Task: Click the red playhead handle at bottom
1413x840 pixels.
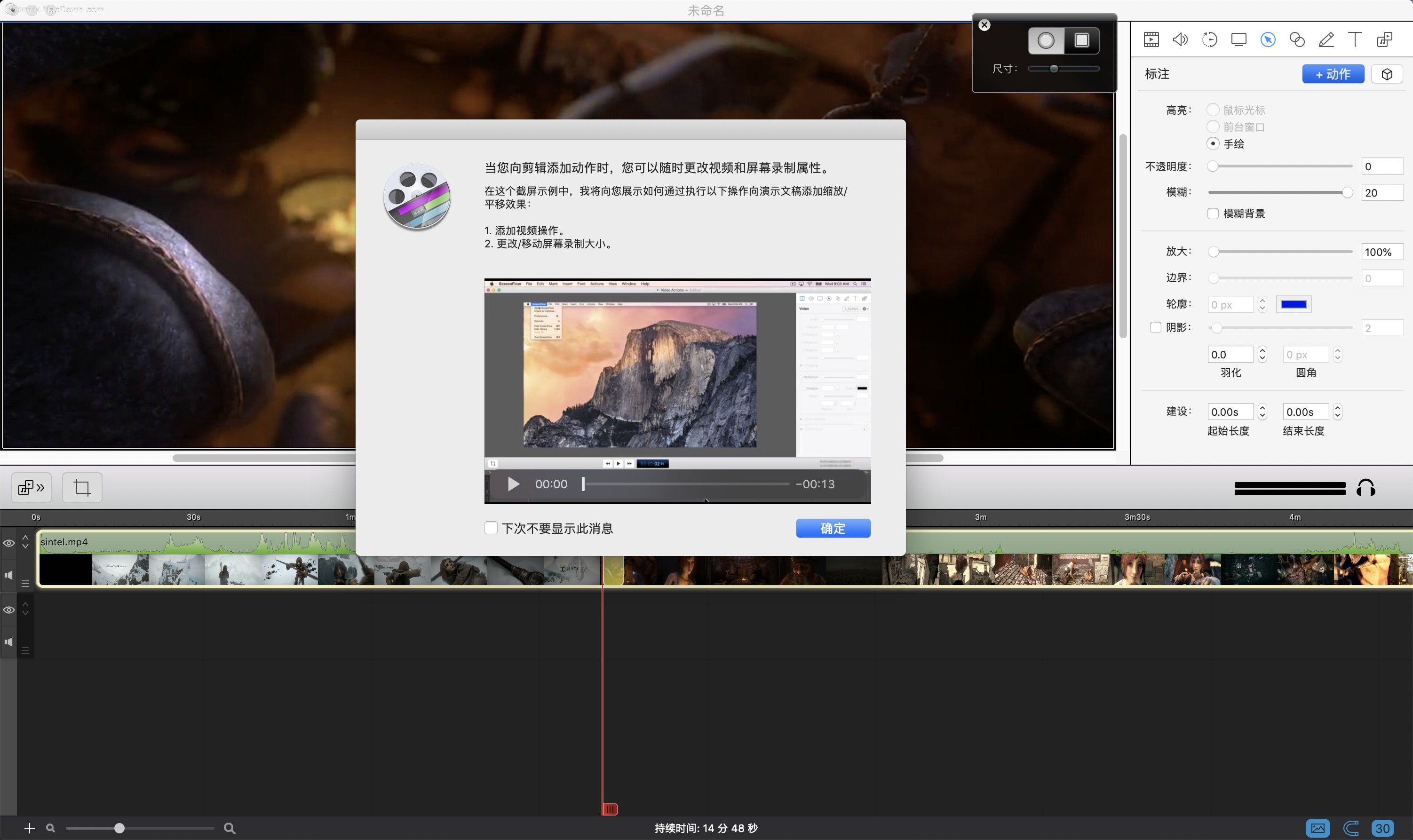Action: tap(610, 809)
